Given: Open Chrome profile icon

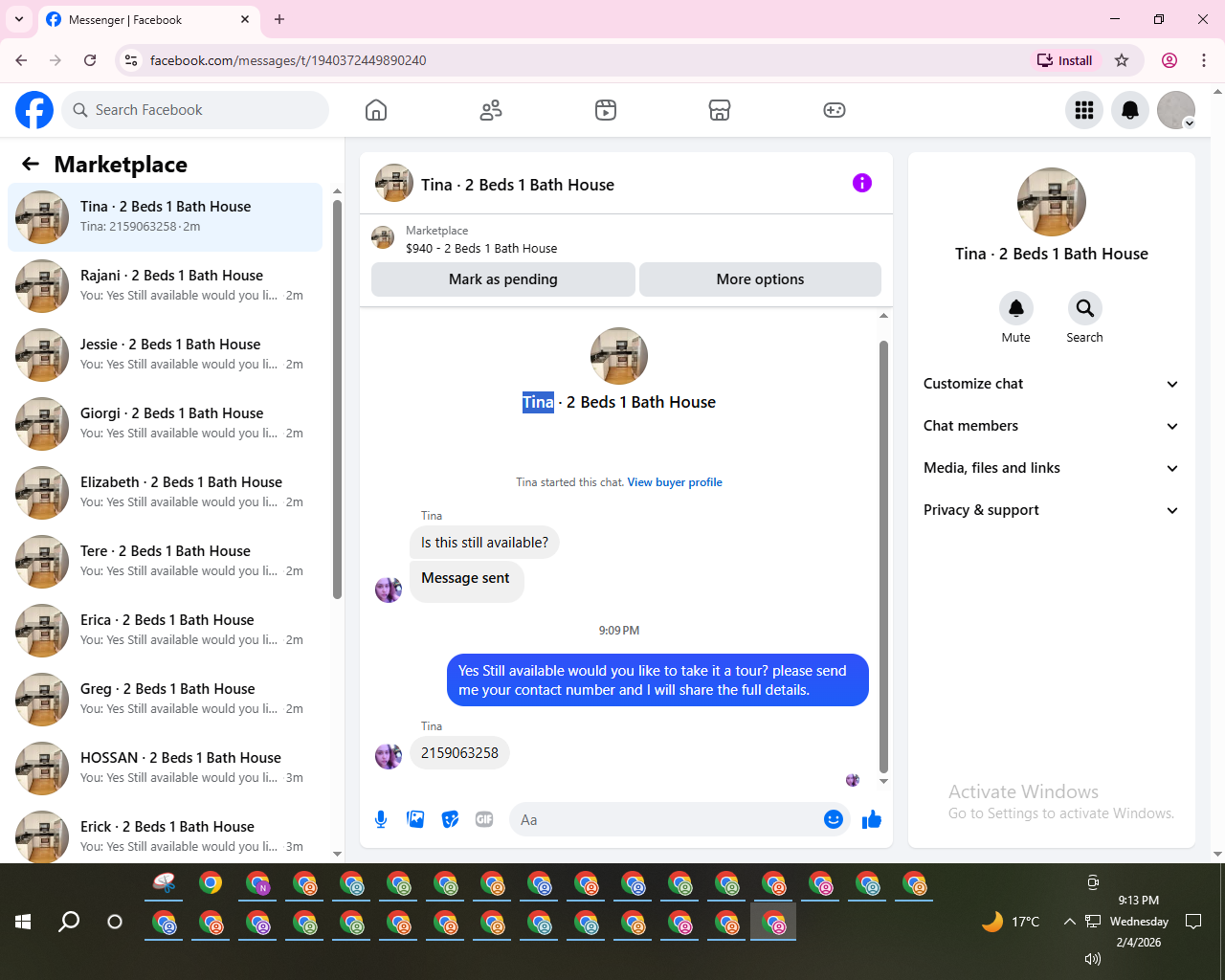Looking at the screenshot, I should [1169, 60].
